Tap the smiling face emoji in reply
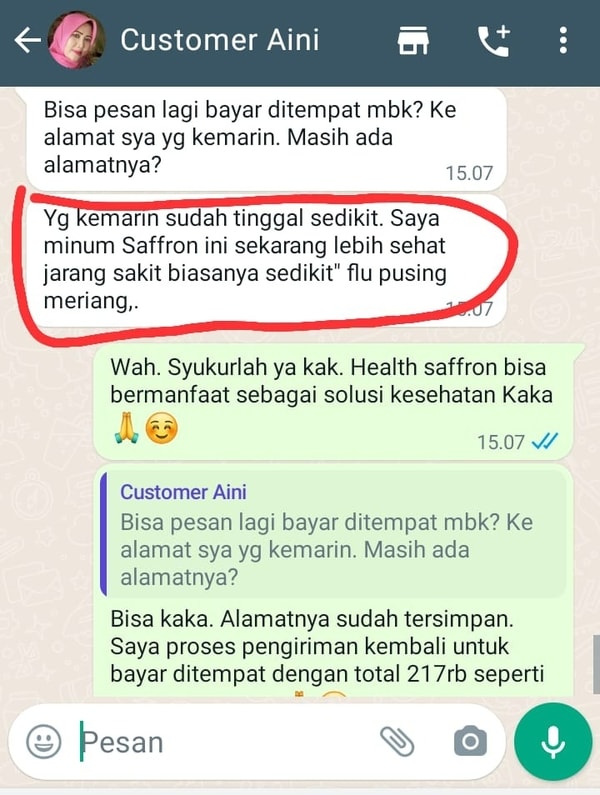The image size is (600, 795). coord(161,428)
